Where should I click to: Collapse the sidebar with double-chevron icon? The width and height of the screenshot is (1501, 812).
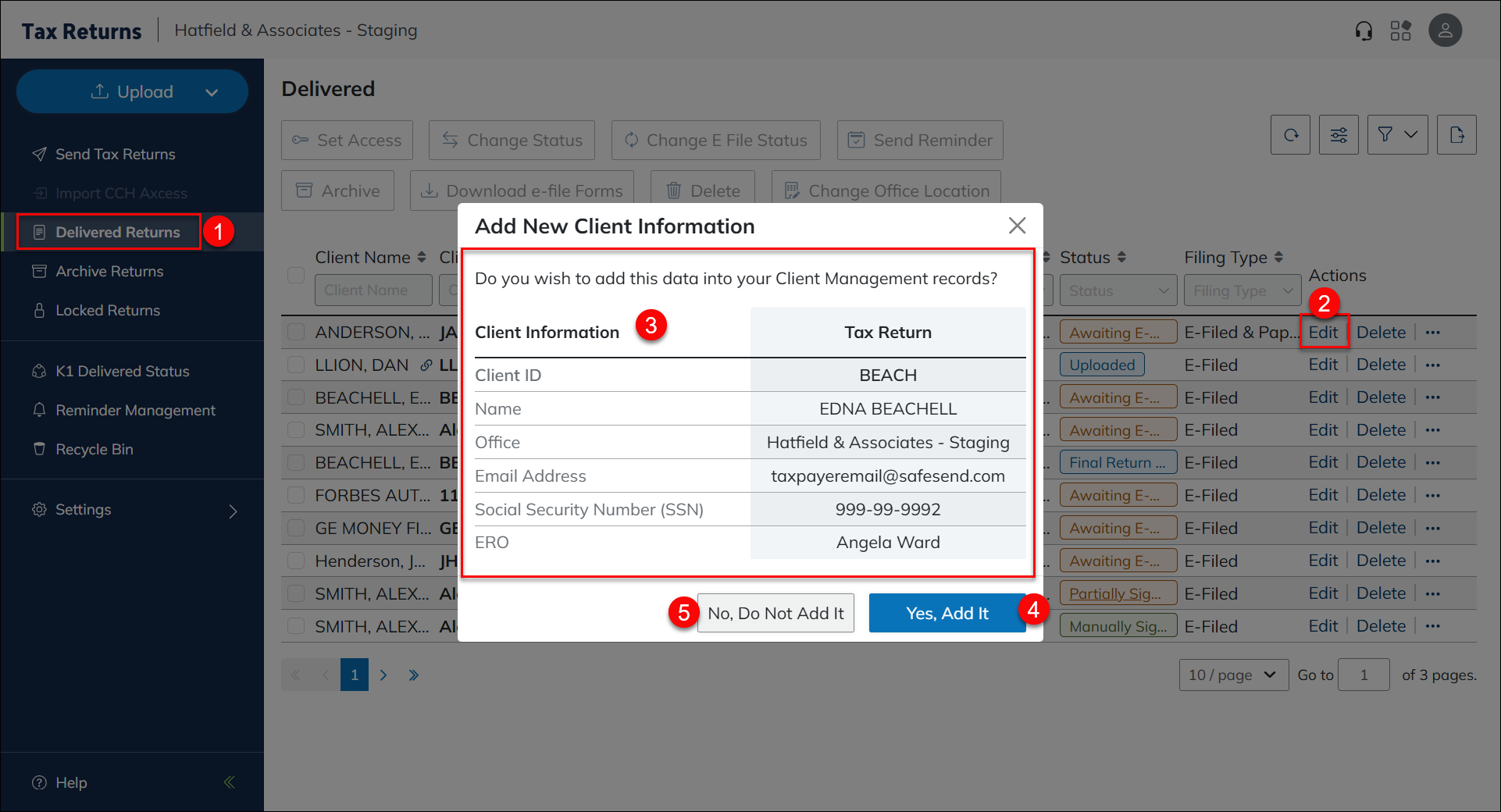click(x=230, y=782)
